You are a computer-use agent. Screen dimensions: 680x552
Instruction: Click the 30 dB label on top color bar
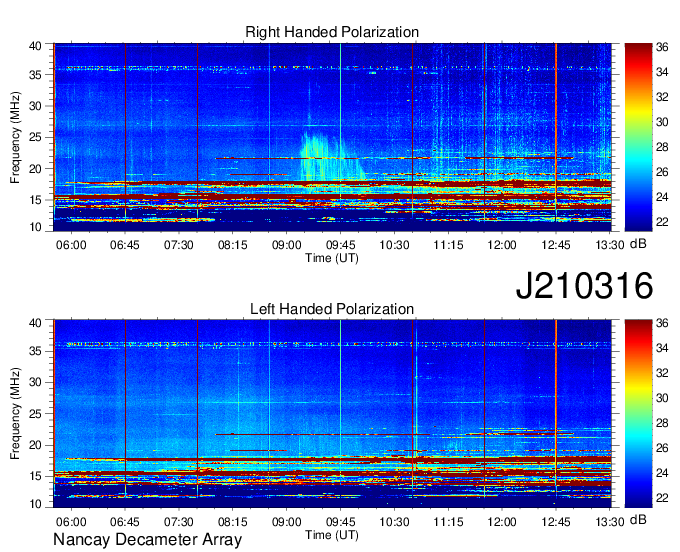662,122
